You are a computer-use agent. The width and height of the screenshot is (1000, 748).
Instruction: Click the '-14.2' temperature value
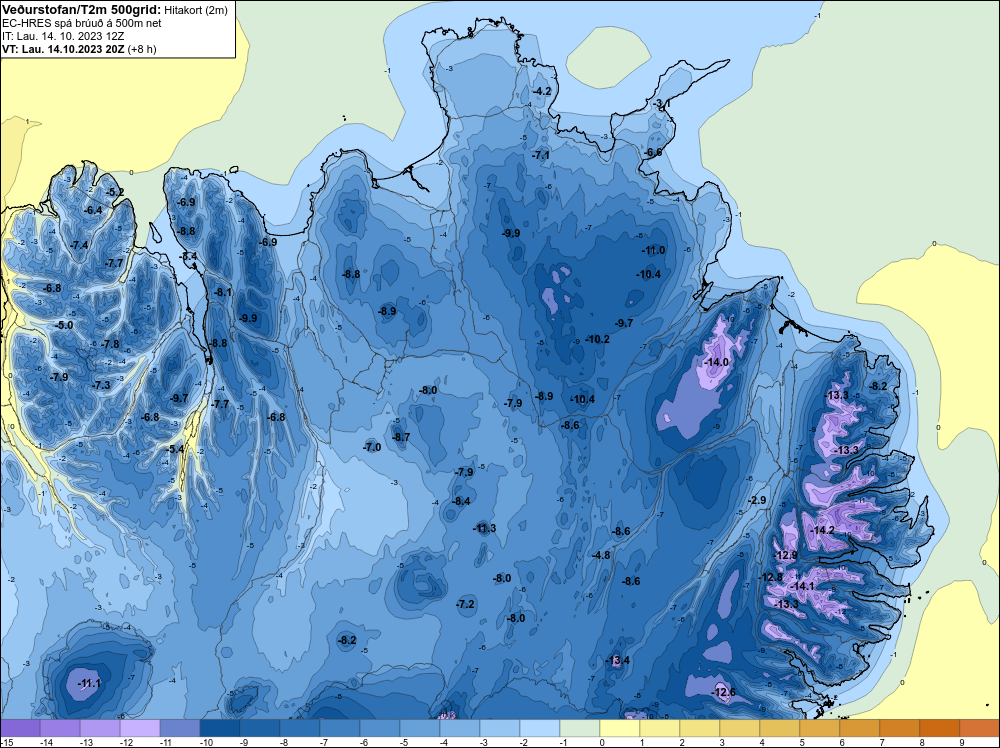coord(821,531)
